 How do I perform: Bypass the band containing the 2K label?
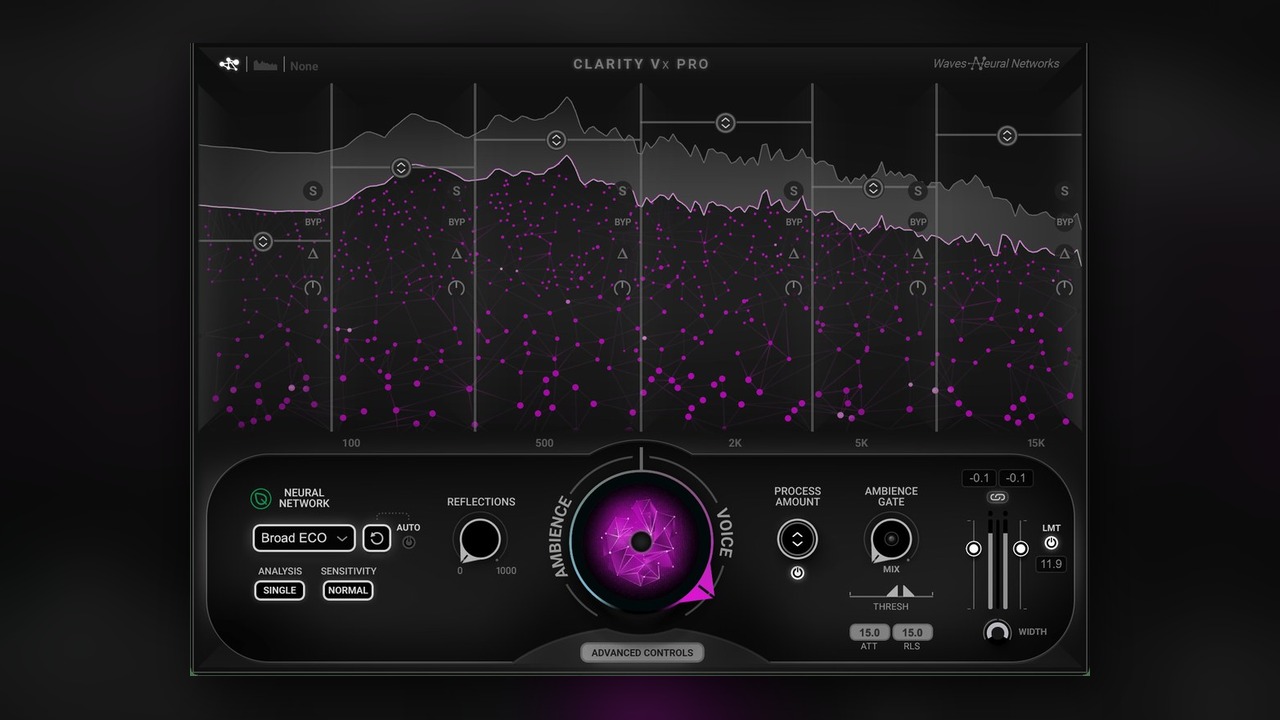(x=794, y=222)
